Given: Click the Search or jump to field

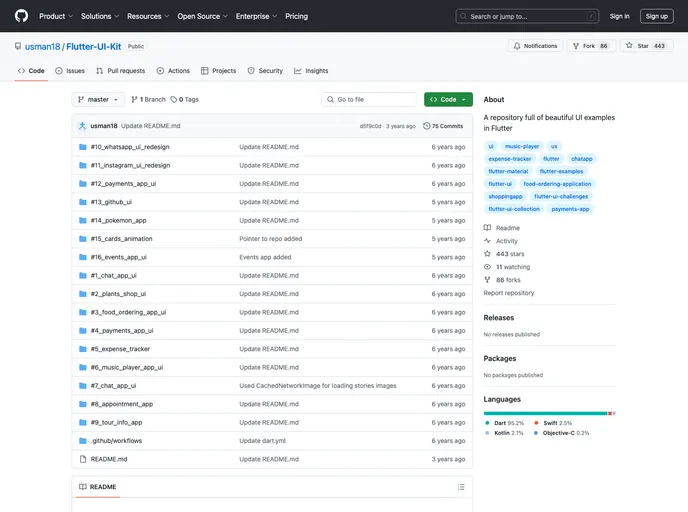Looking at the screenshot, I should tap(527, 16).
